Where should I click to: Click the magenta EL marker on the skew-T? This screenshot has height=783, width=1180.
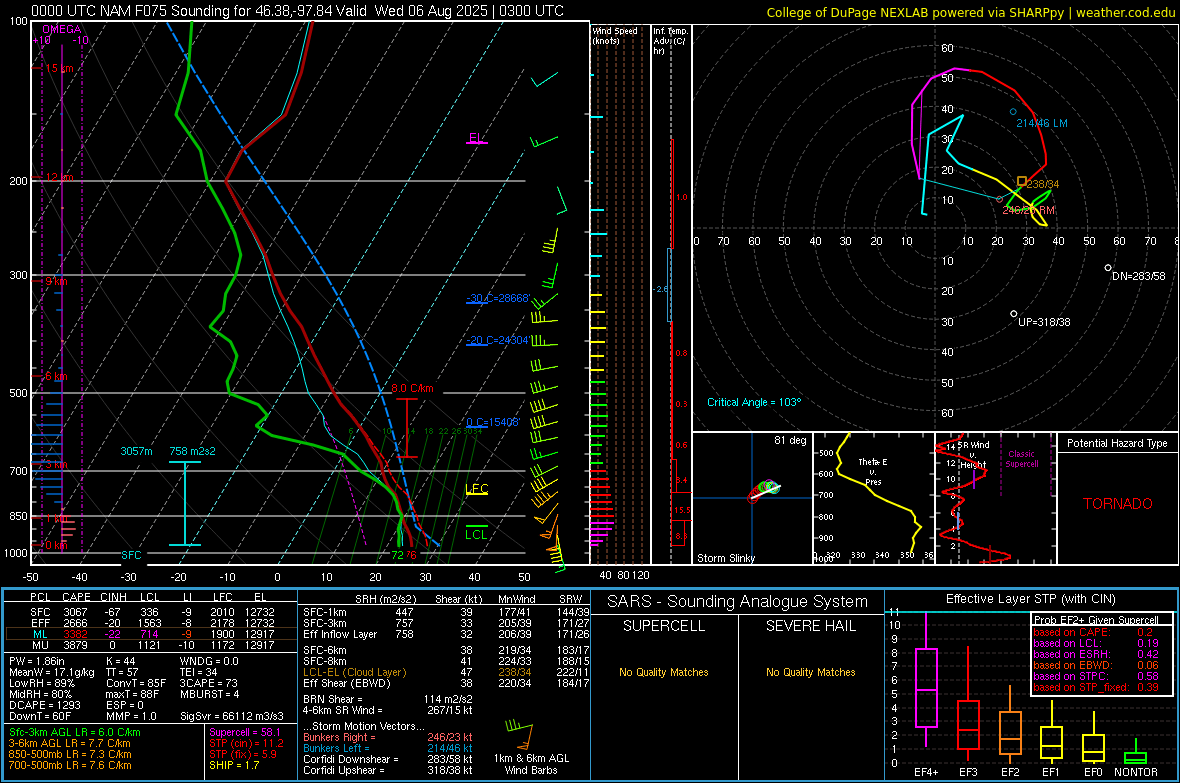pos(476,138)
